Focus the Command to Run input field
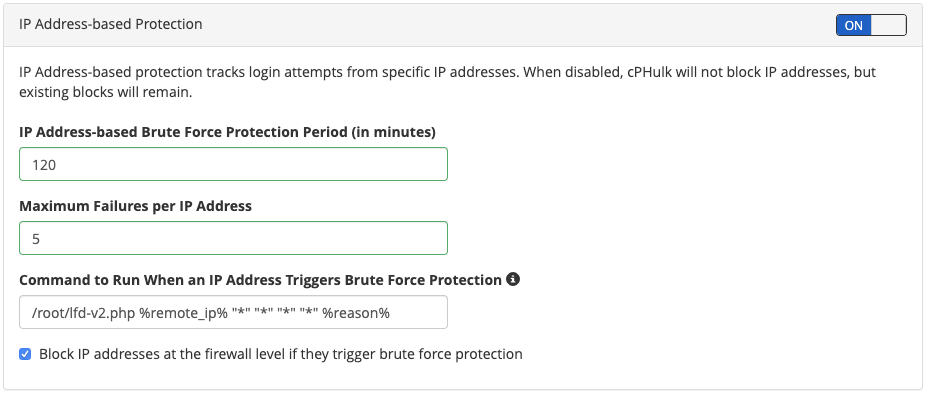Image resolution: width=928 pixels, height=395 pixels. tap(233, 312)
